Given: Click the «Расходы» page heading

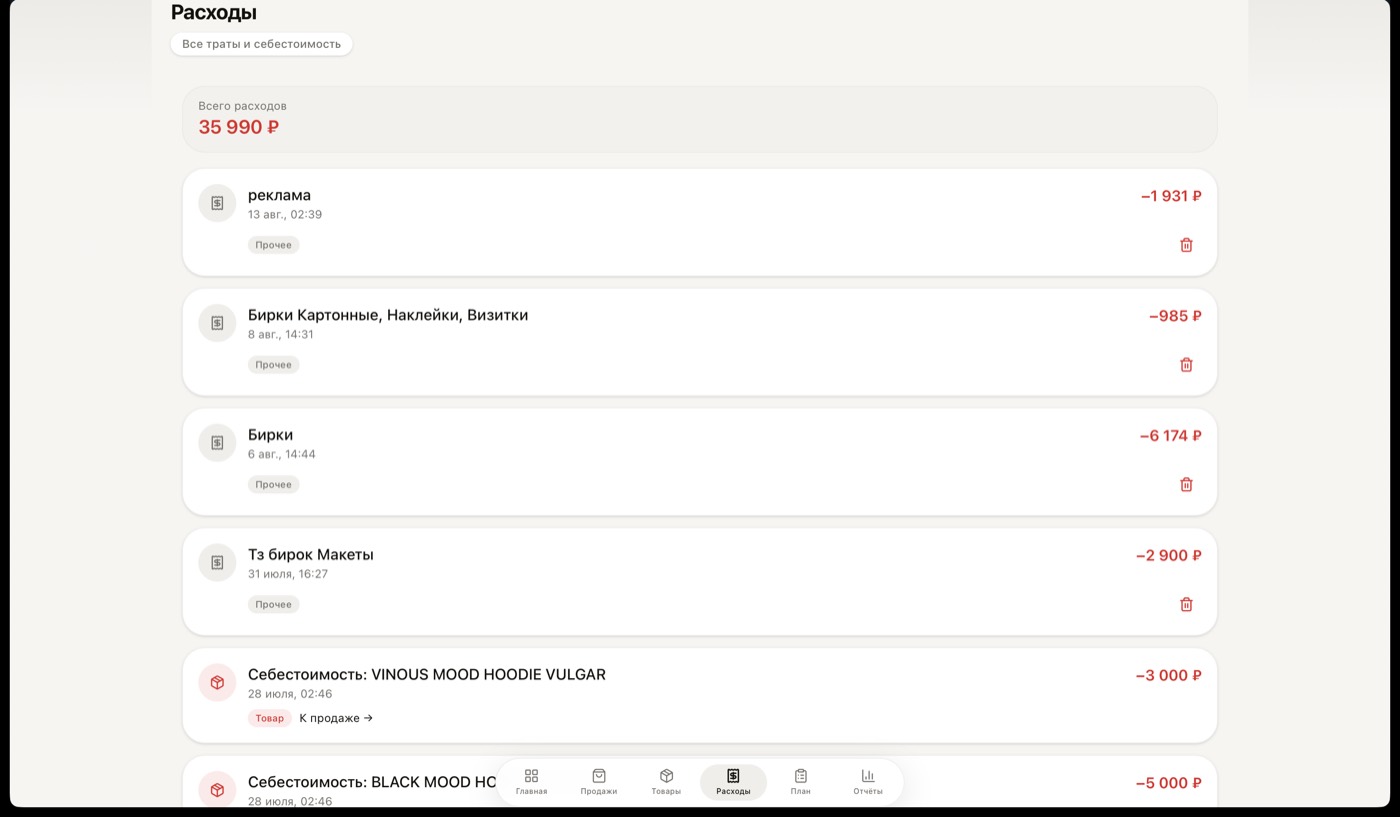Looking at the screenshot, I should [x=214, y=13].
